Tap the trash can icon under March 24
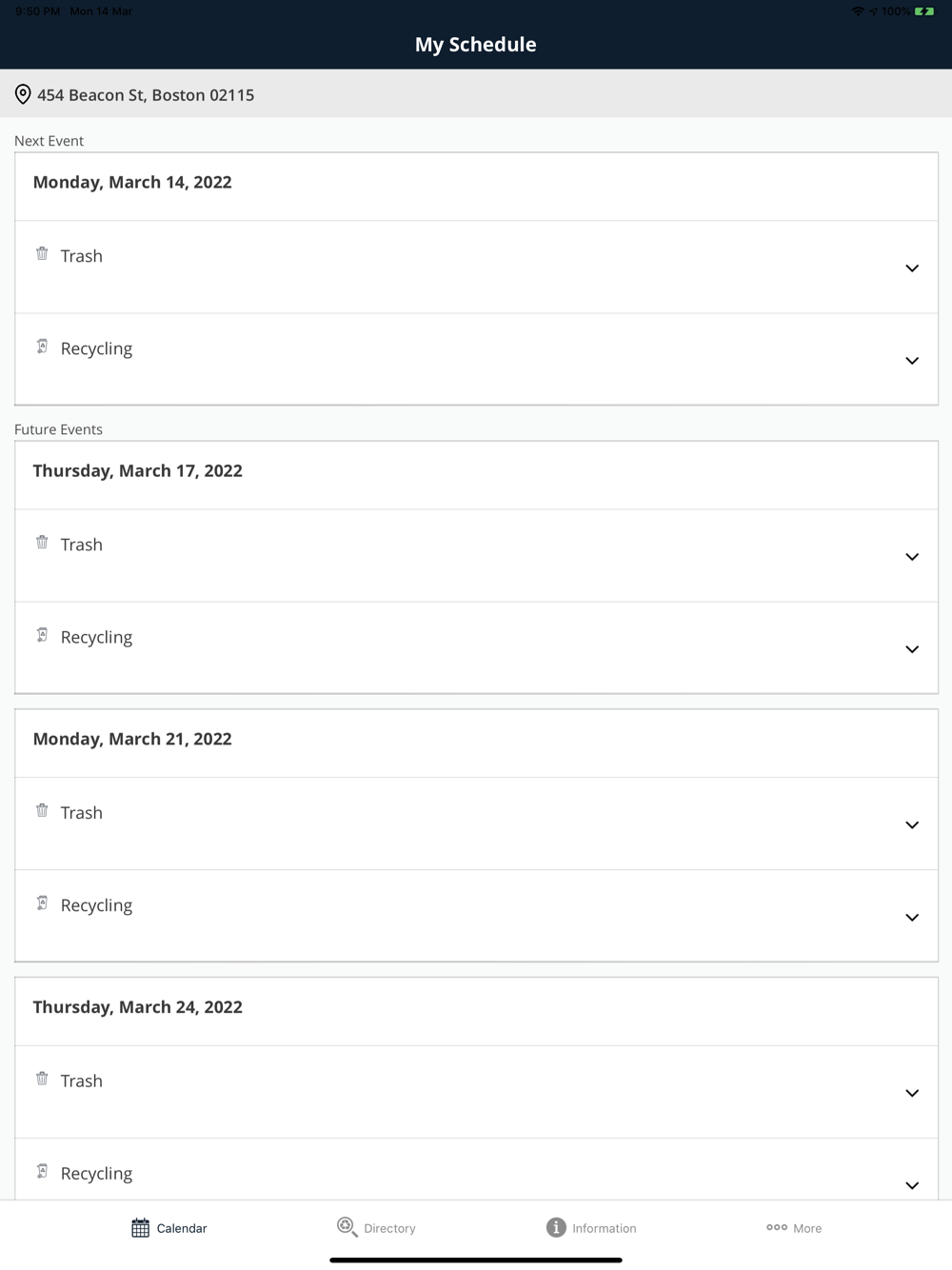 point(42,1079)
